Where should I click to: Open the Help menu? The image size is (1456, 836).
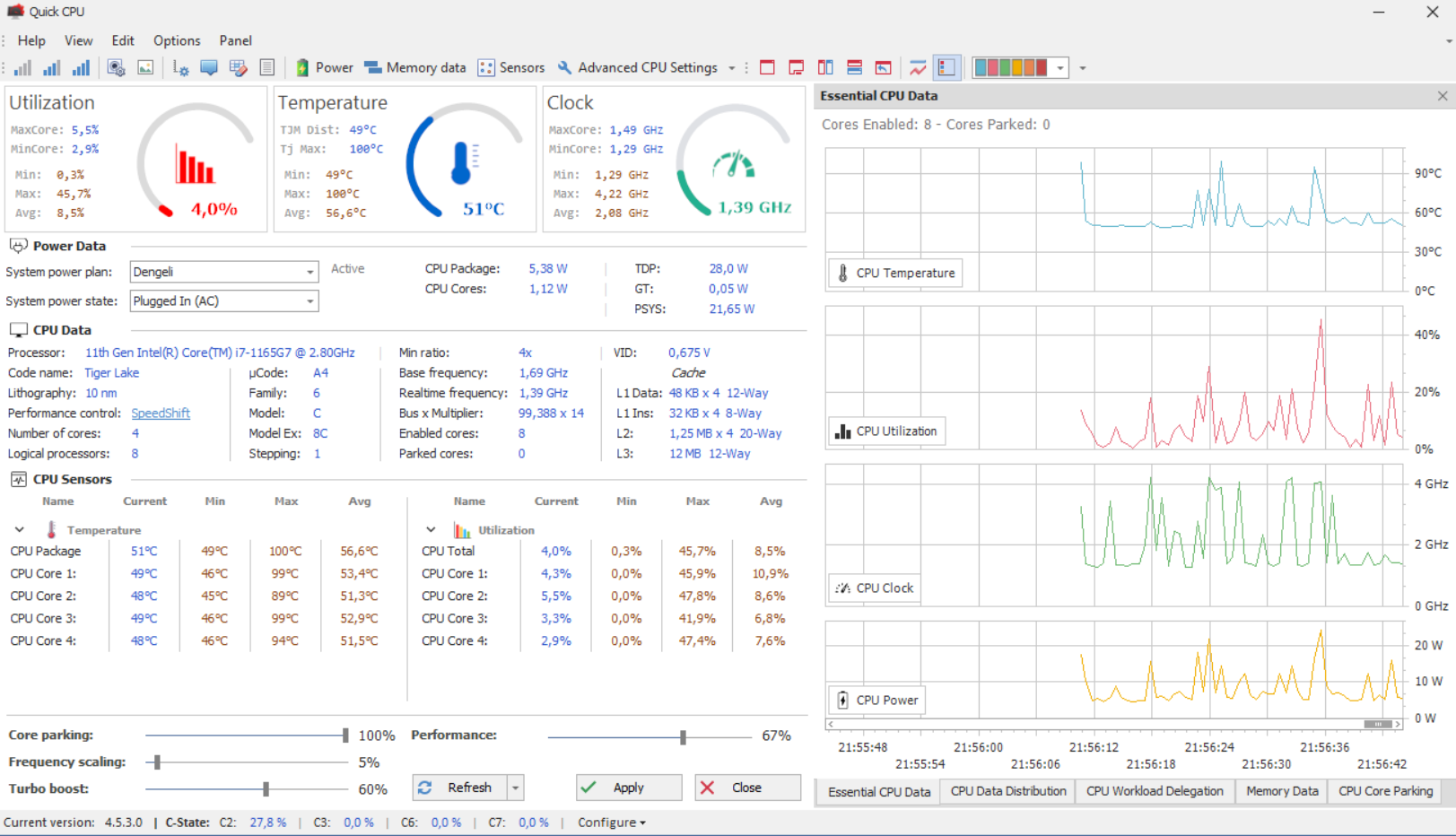click(31, 41)
